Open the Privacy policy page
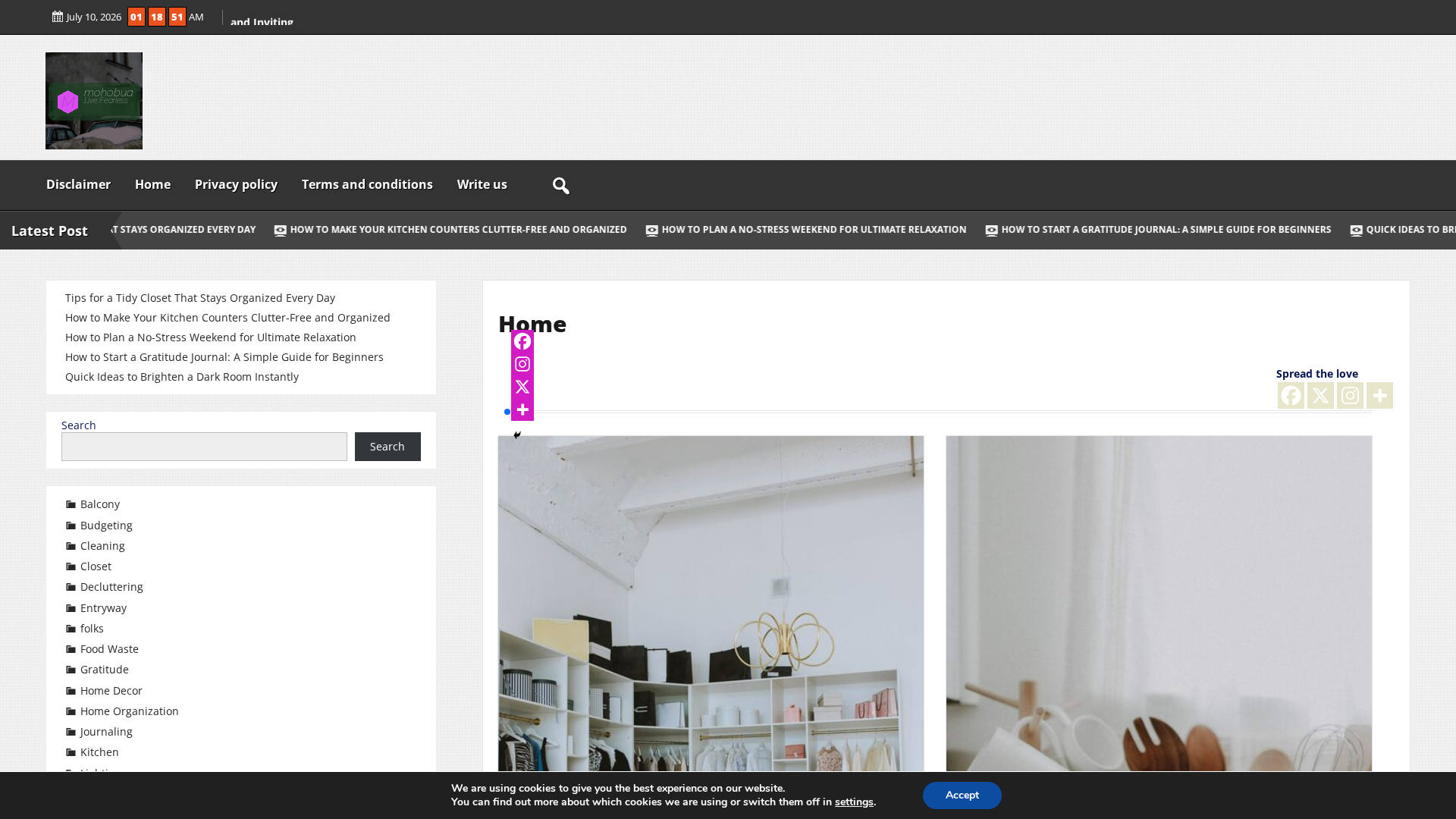 [236, 184]
